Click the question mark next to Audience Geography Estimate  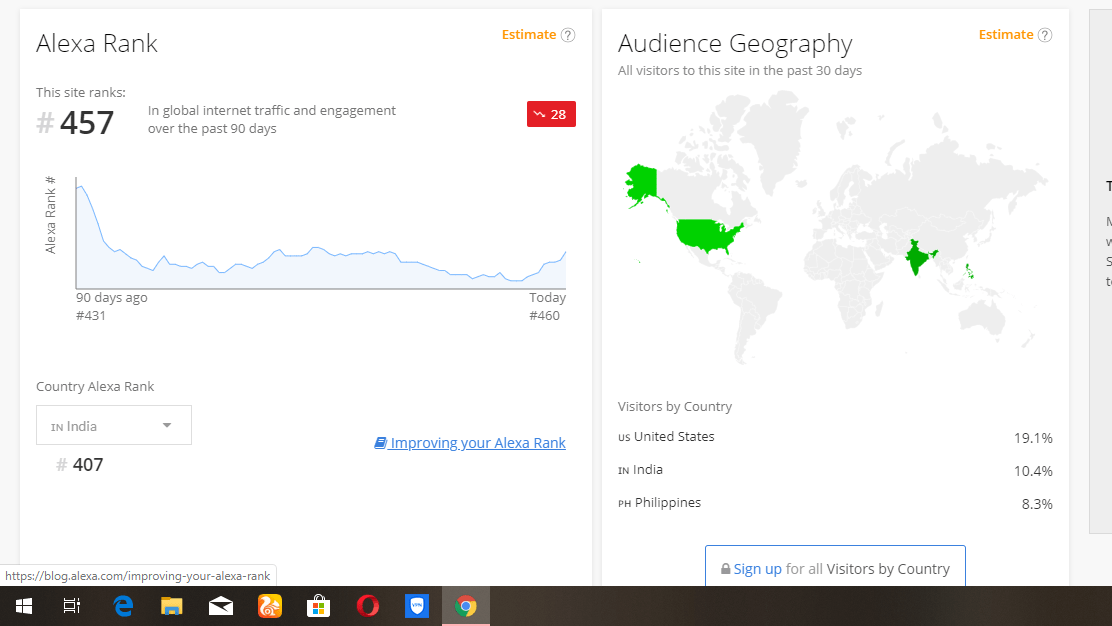pyautogui.click(x=1046, y=34)
